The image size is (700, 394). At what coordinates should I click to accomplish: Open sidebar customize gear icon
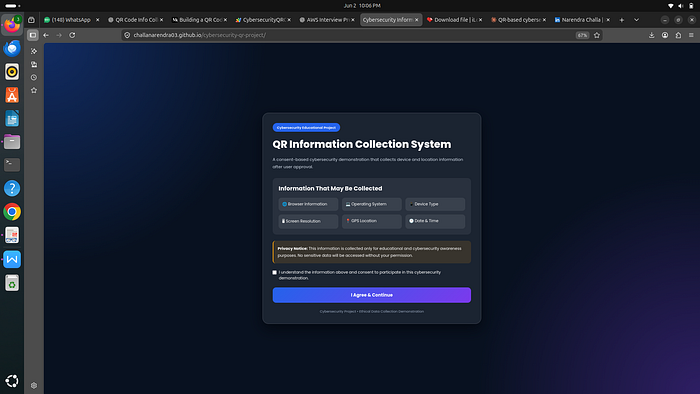coord(34,385)
